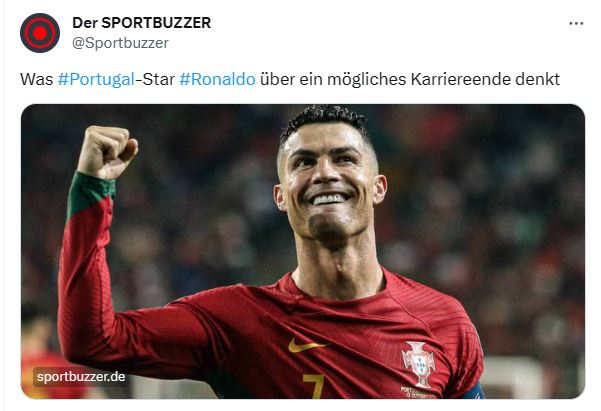Click the player's smiling face in the preview
This screenshot has height=411, width=601.
tap(330, 184)
